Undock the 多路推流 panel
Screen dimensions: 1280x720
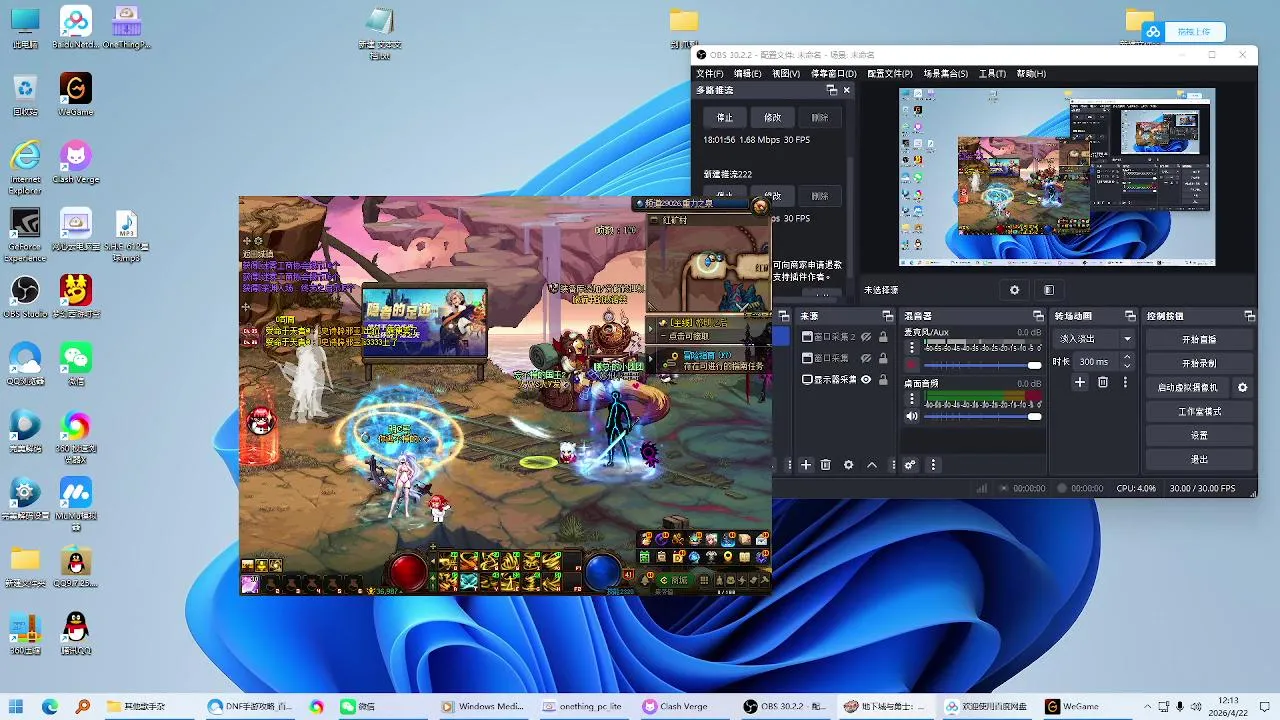tap(831, 90)
